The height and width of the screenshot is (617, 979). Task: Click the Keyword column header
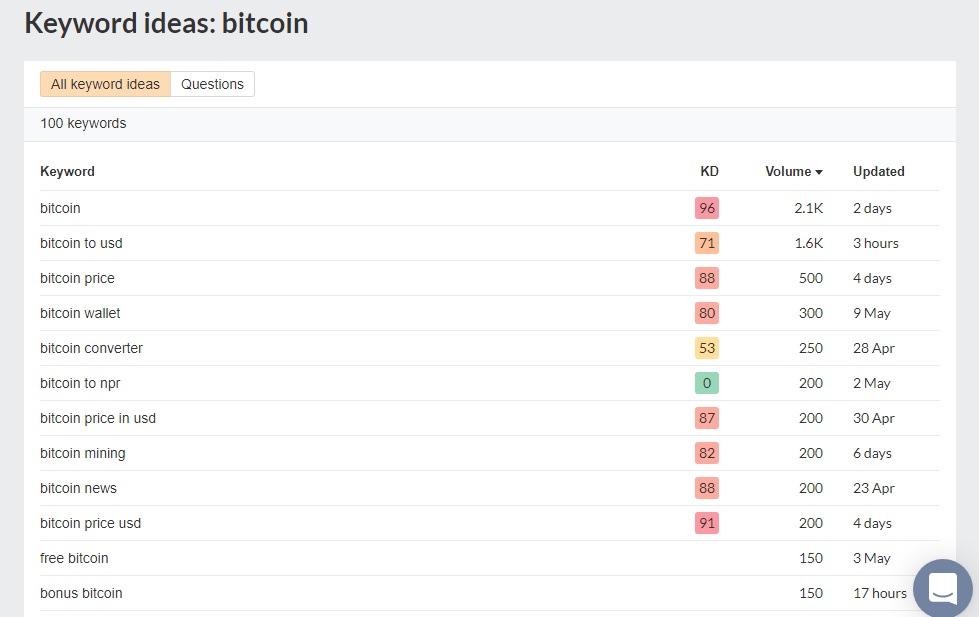pos(67,171)
